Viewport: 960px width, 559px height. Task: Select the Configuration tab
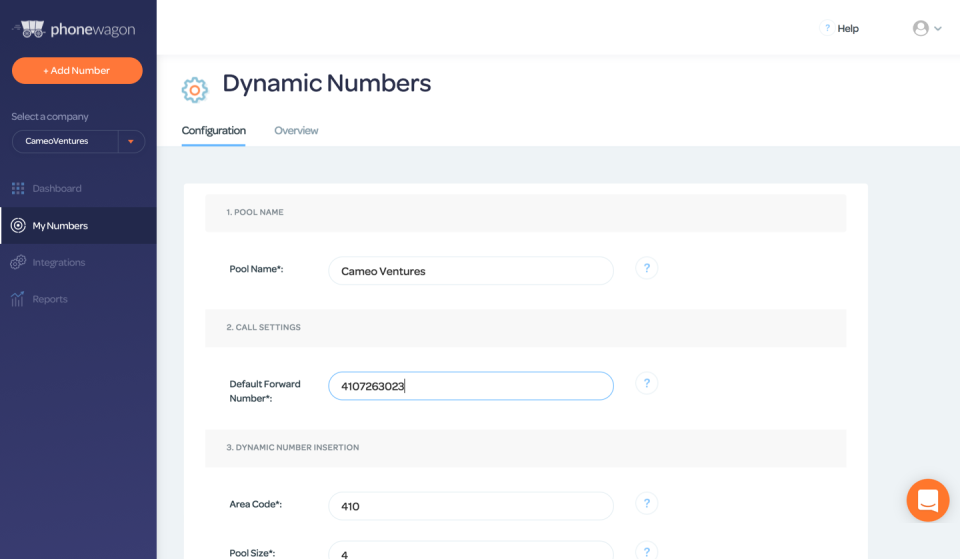click(x=213, y=130)
